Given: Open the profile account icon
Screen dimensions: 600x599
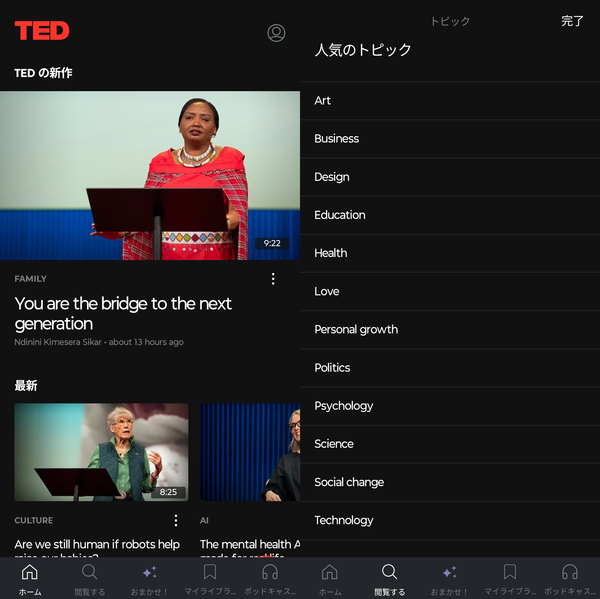Looking at the screenshot, I should (276, 33).
